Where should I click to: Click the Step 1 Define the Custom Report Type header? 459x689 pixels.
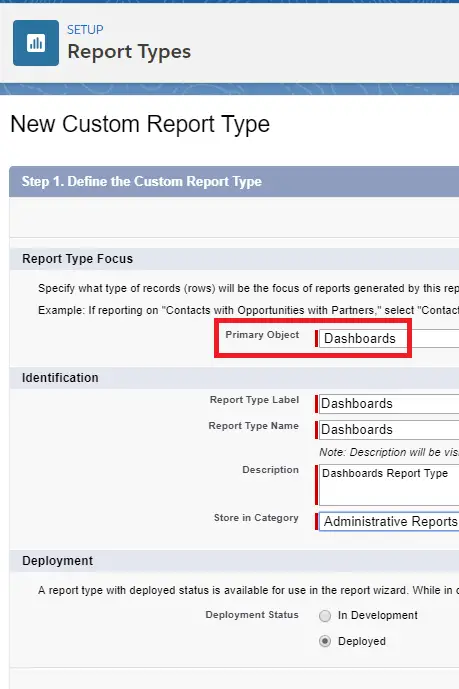[142, 181]
